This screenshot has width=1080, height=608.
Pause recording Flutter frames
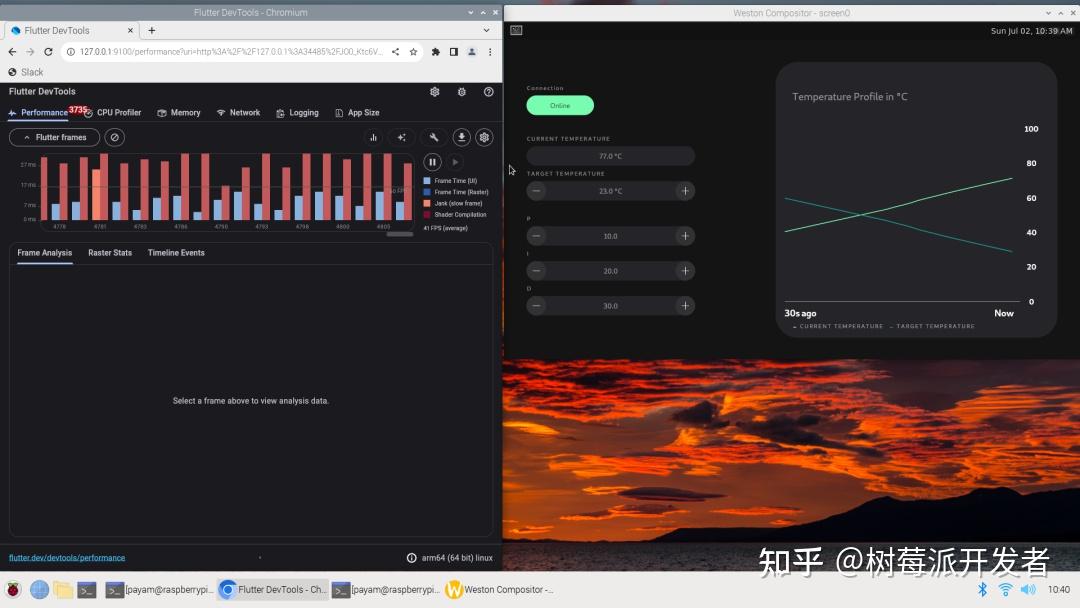(431, 161)
